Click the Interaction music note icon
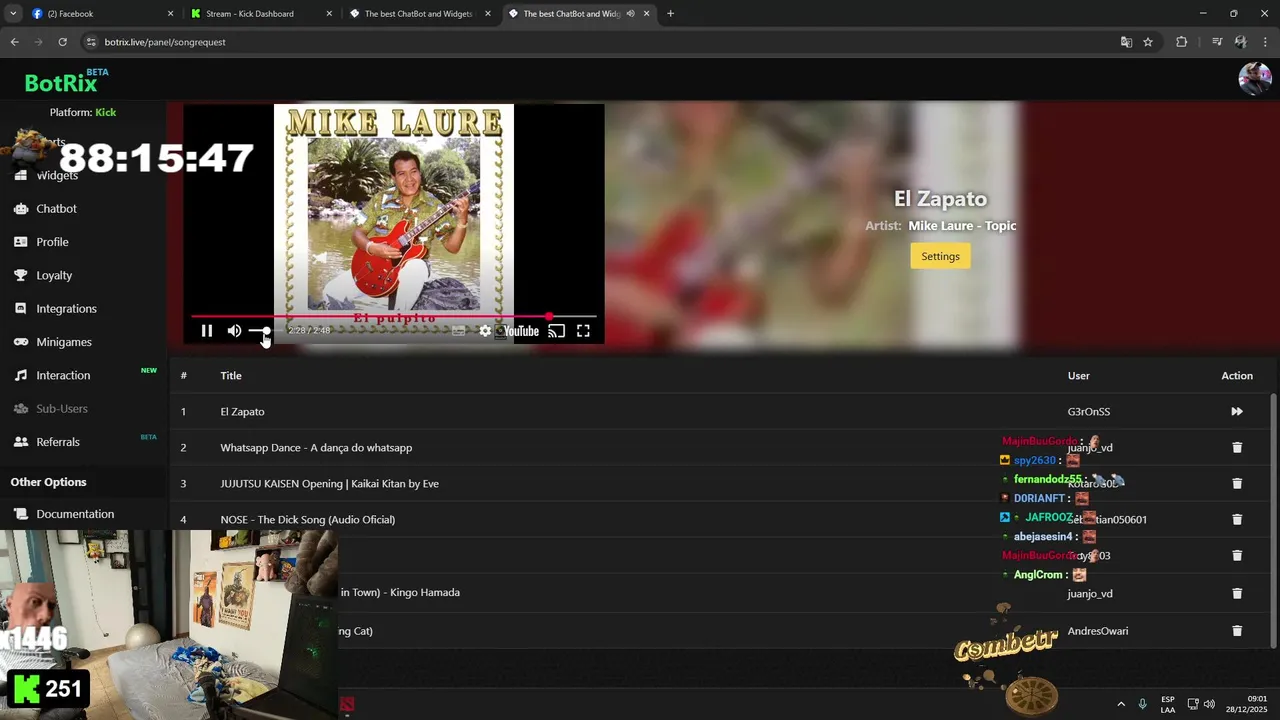The image size is (1280, 720). tap(20, 375)
